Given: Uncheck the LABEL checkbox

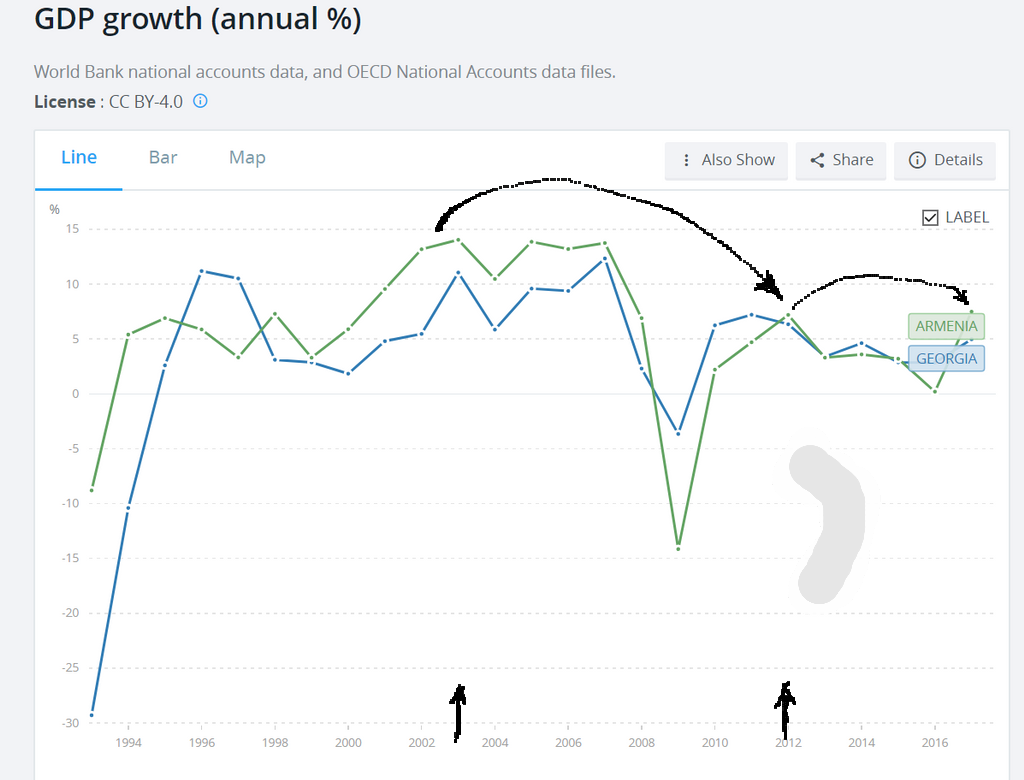Looking at the screenshot, I should coord(930,217).
